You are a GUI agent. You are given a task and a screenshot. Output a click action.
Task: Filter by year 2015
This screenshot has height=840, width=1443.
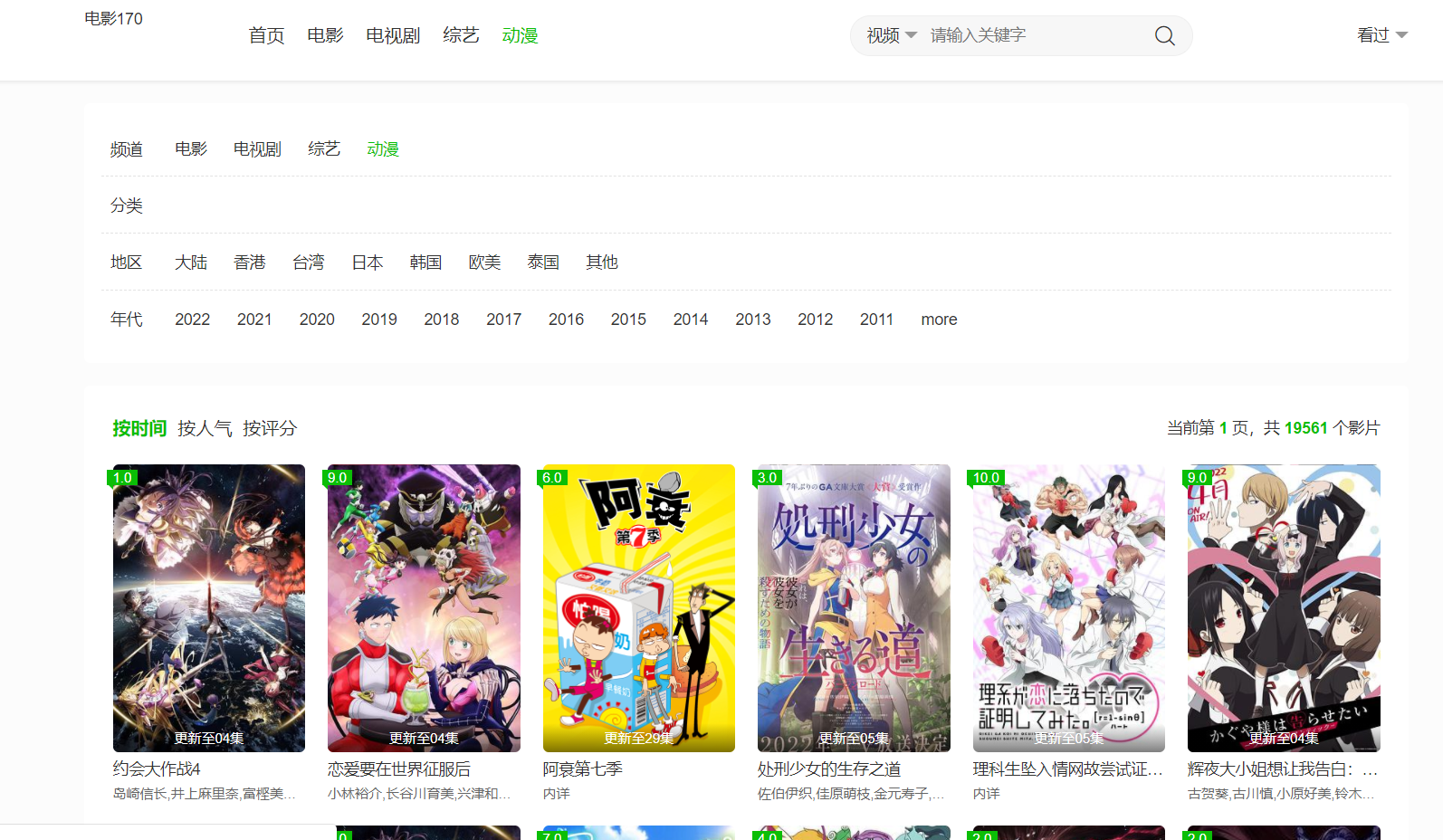pyautogui.click(x=628, y=320)
